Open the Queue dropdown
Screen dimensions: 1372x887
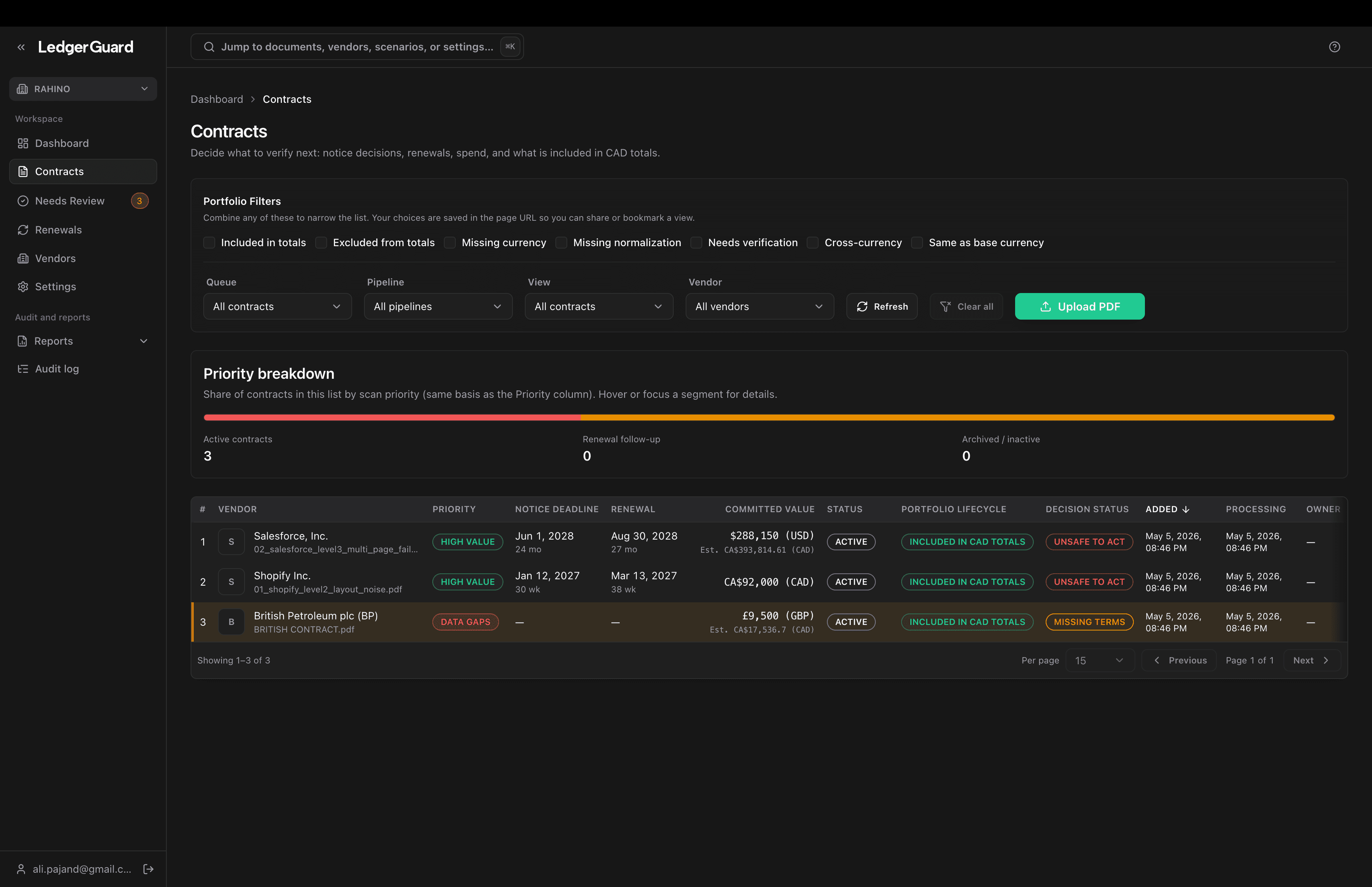277,307
